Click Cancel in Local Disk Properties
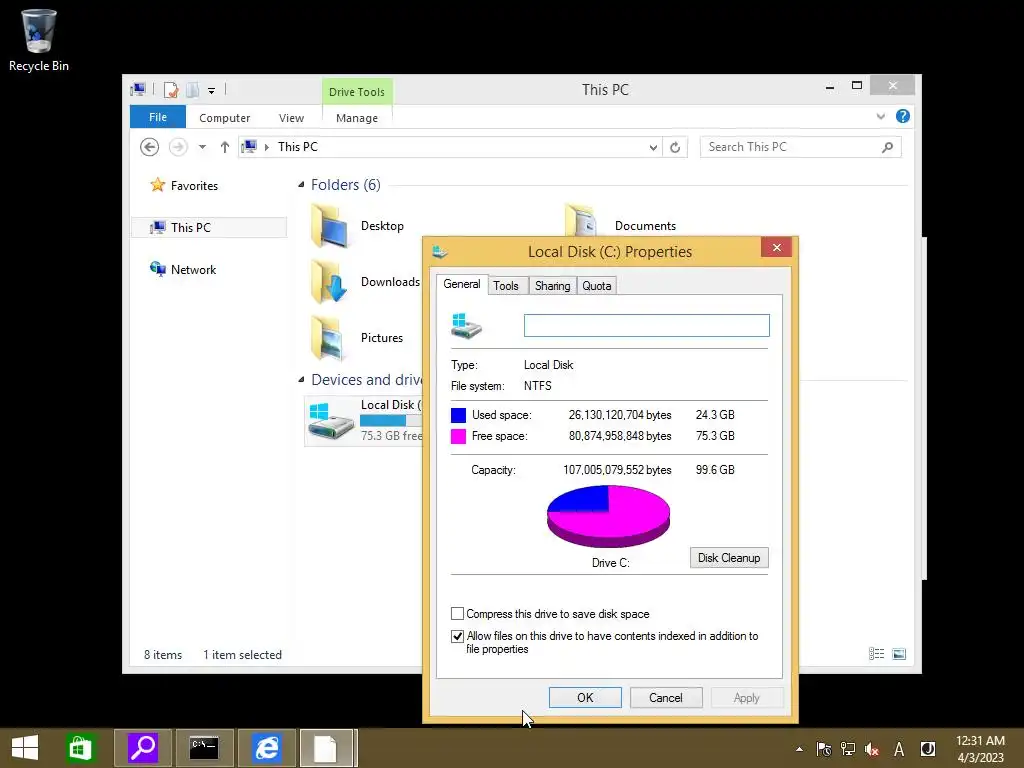 click(665, 697)
